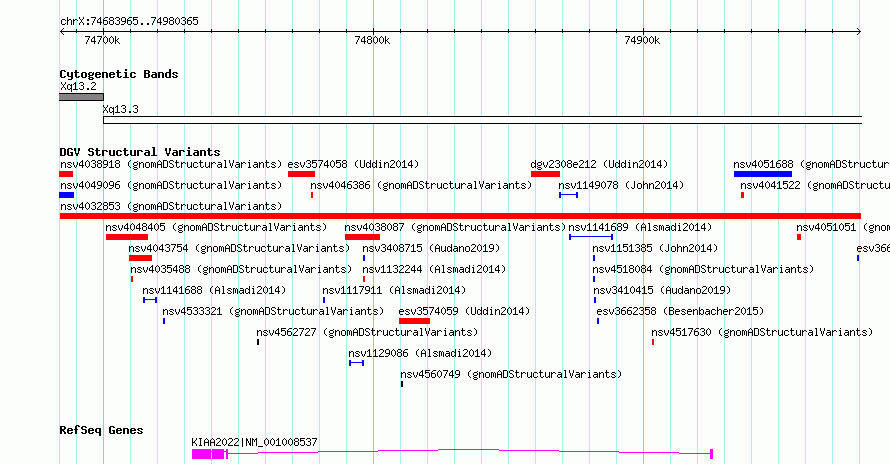The width and height of the screenshot is (890, 464).
Task: Click the nsv4038087 variant label
Action: [x=455, y=228]
